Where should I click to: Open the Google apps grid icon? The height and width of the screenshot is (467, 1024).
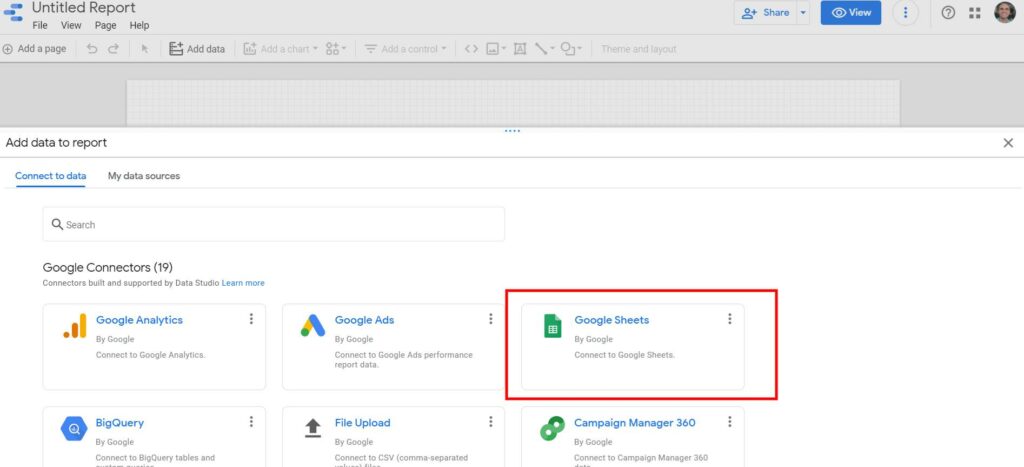975,12
